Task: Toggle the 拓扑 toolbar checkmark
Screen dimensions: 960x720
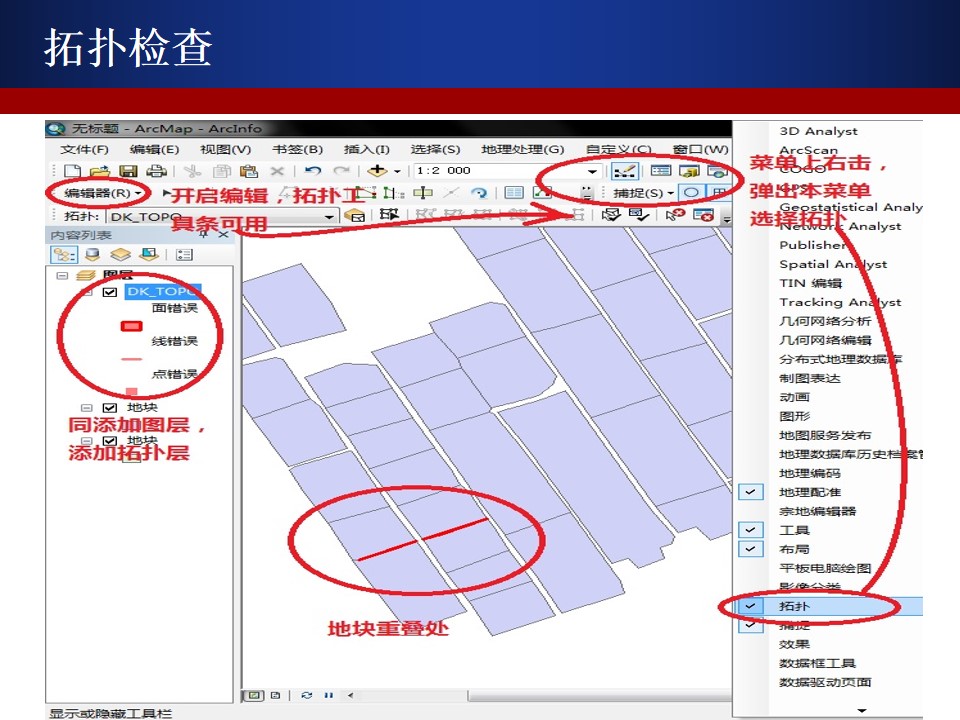Action: pos(751,606)
